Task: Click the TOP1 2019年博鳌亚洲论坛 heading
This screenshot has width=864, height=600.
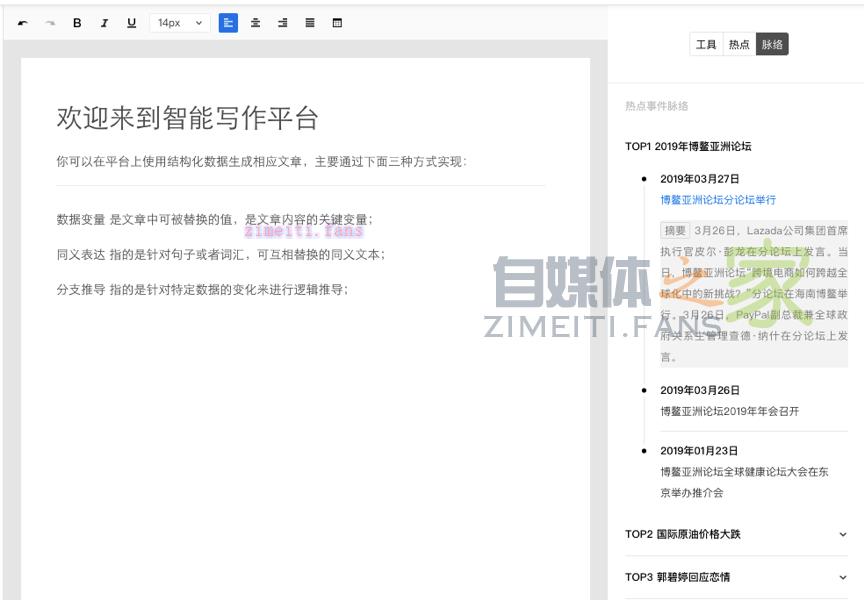Action: [688, 146]
